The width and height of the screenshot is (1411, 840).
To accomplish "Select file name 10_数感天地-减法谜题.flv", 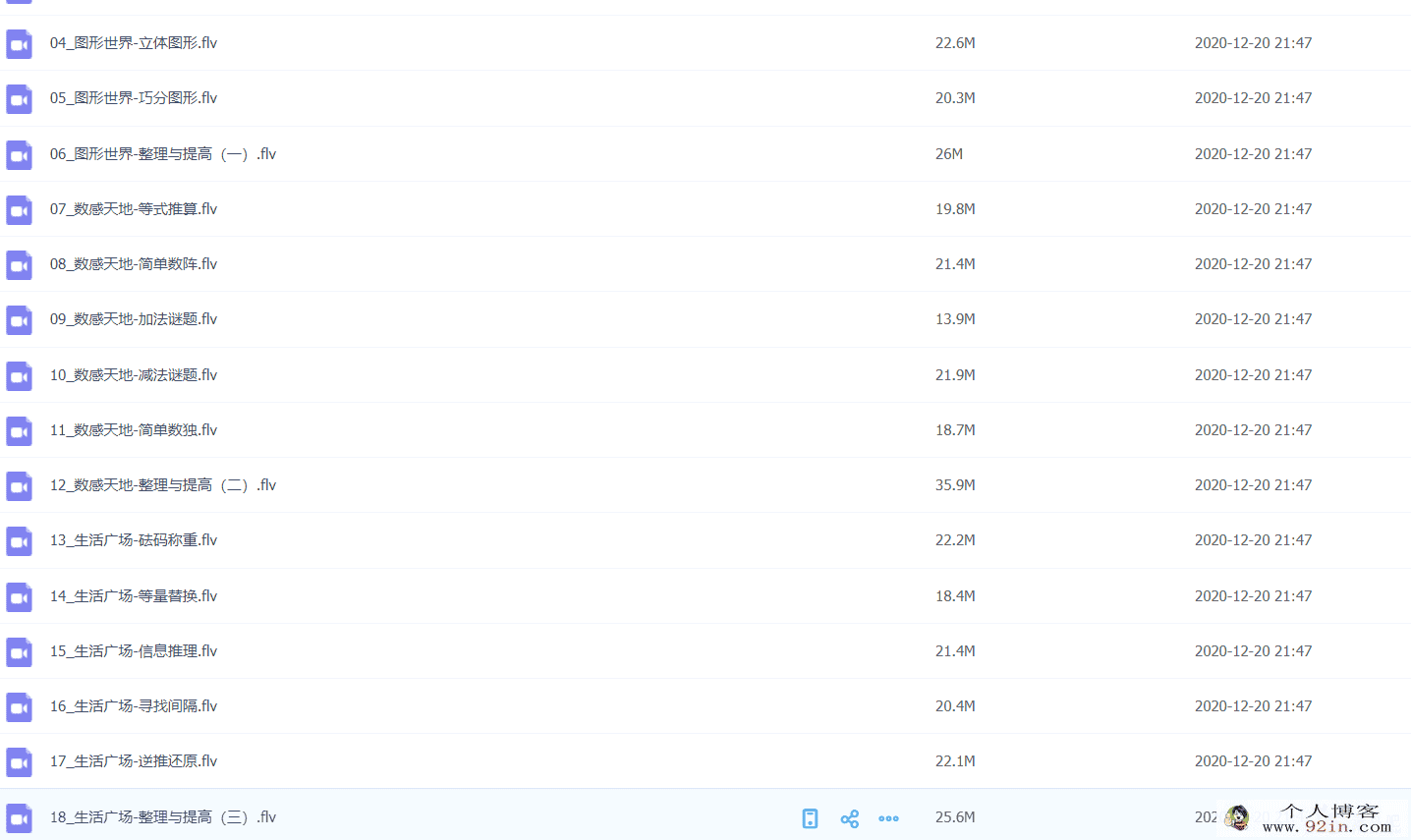I will coord(134,375).
